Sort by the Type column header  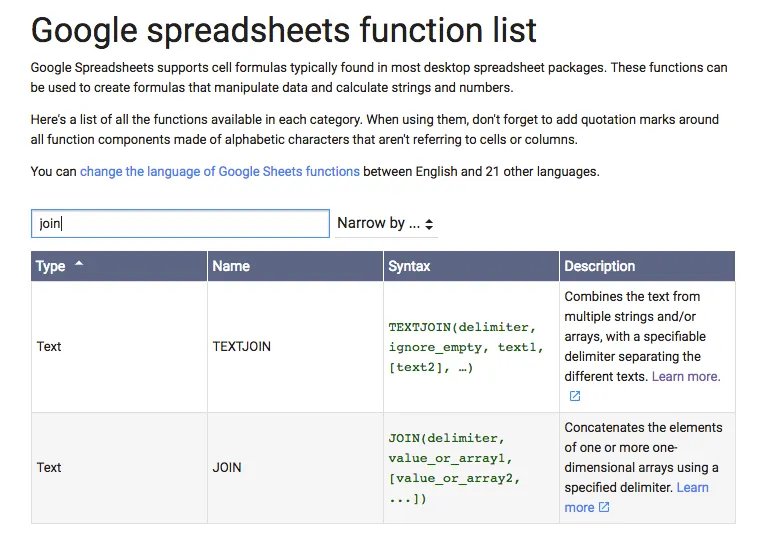pos(119,266)
